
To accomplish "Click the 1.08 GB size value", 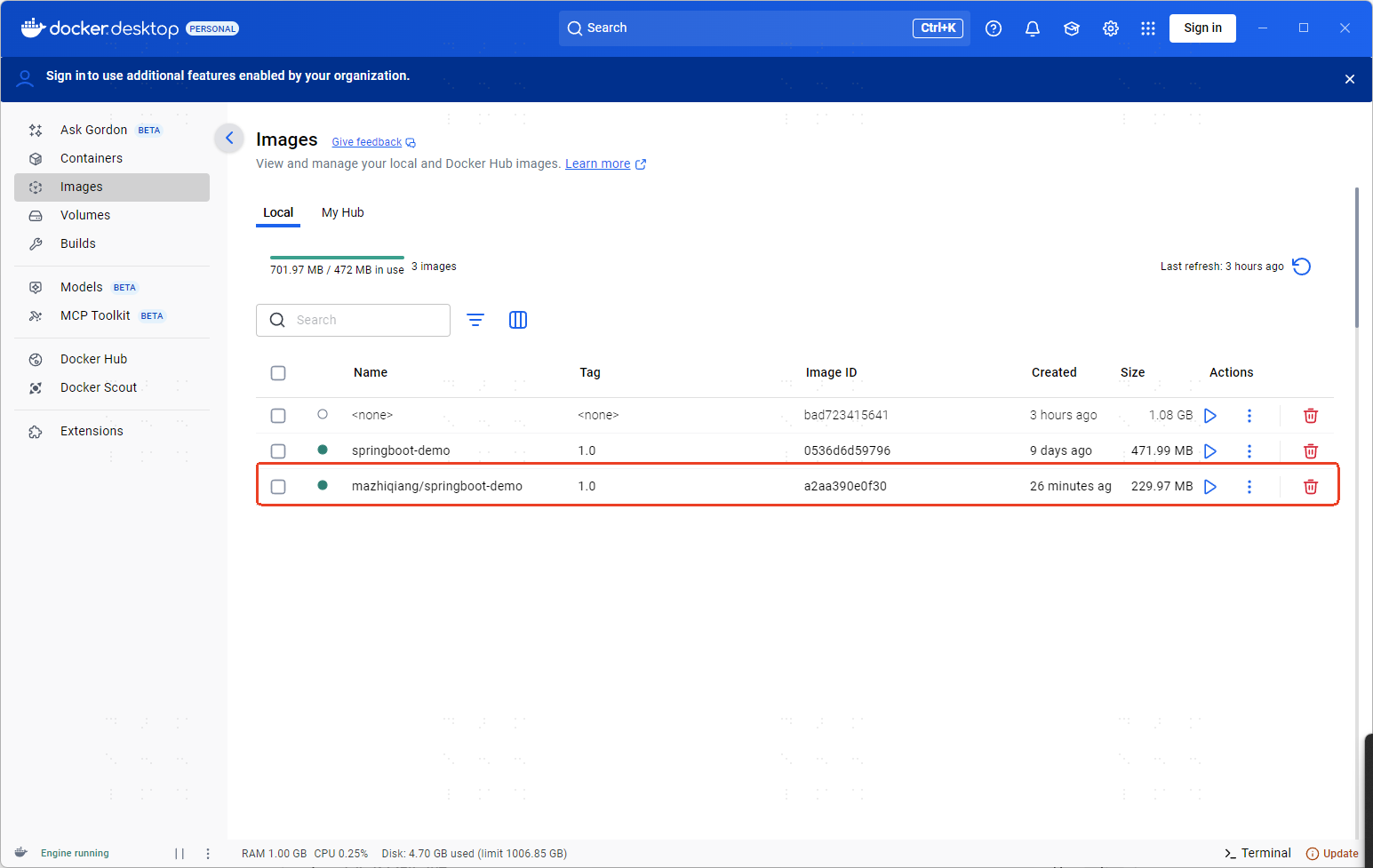I will coord(1170,415).
